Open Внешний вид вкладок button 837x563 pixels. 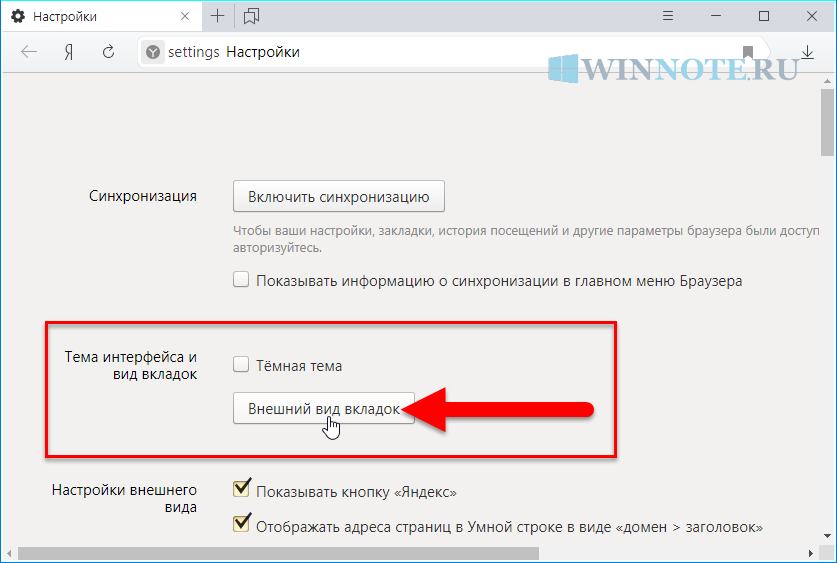(x=323, y=409)
